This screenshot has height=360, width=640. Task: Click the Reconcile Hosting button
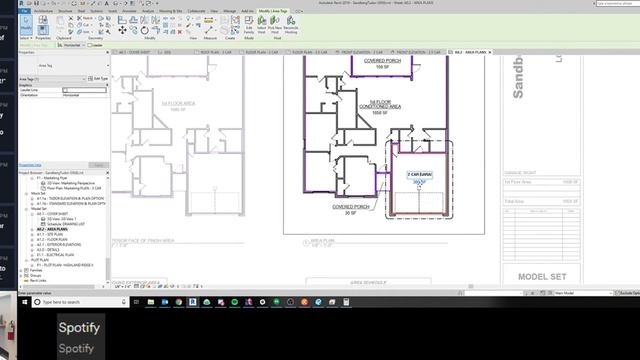291,25
